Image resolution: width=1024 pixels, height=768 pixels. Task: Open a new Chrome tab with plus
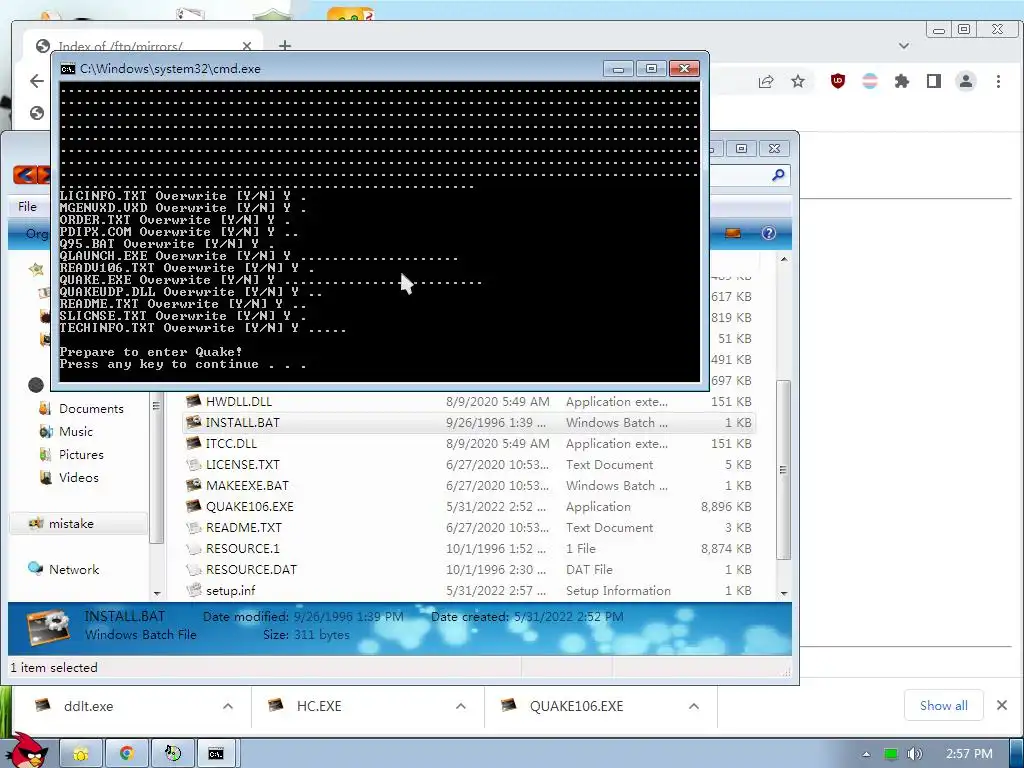[x=285, y=46]
